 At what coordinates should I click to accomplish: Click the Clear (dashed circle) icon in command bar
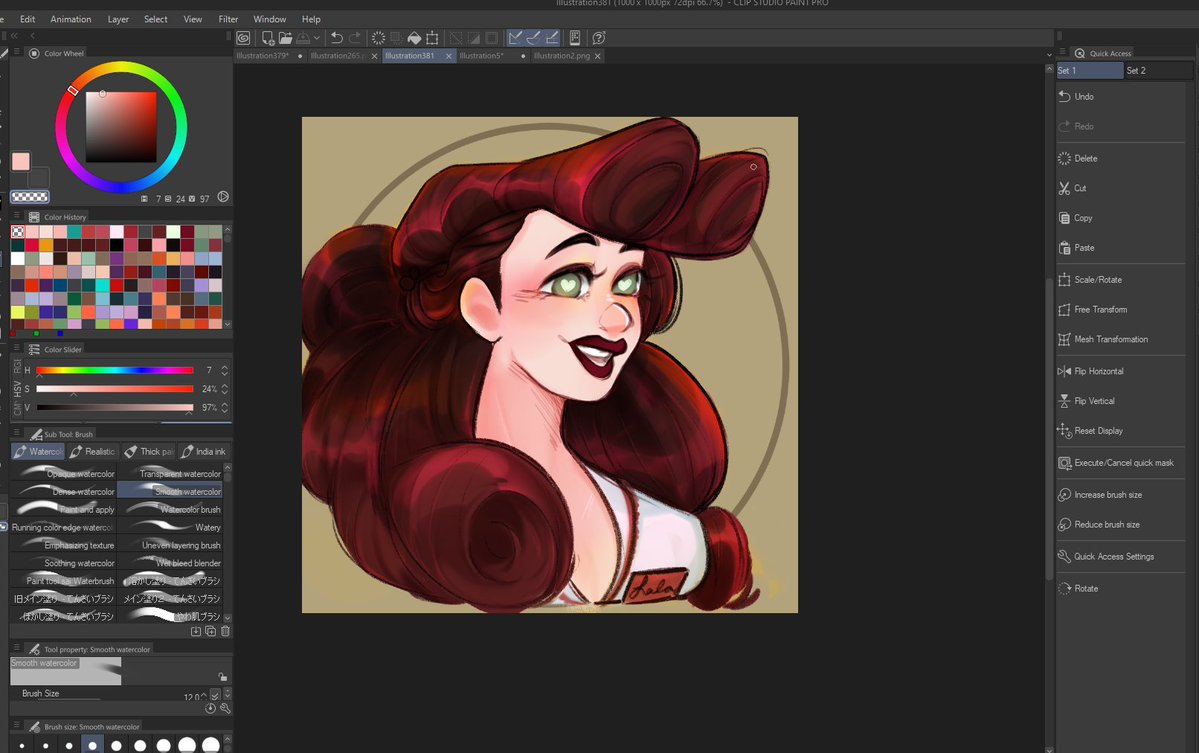tap(378, 37)
